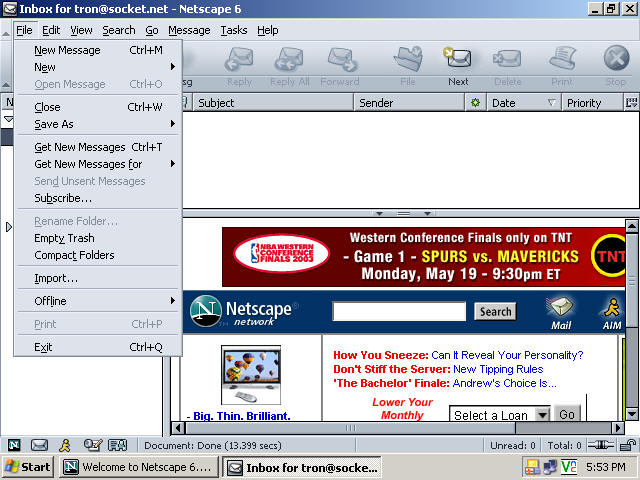Choose Compact Folders menu item

pos(98,255)
